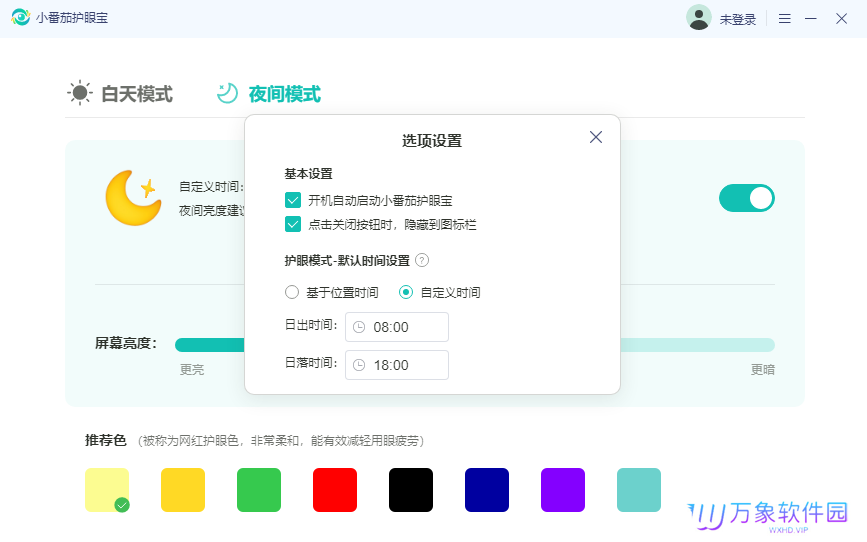Close the 选项设置 dialog
Image resolution: width=867 pixels, height=542 pixels.
[x=596, y=137]
